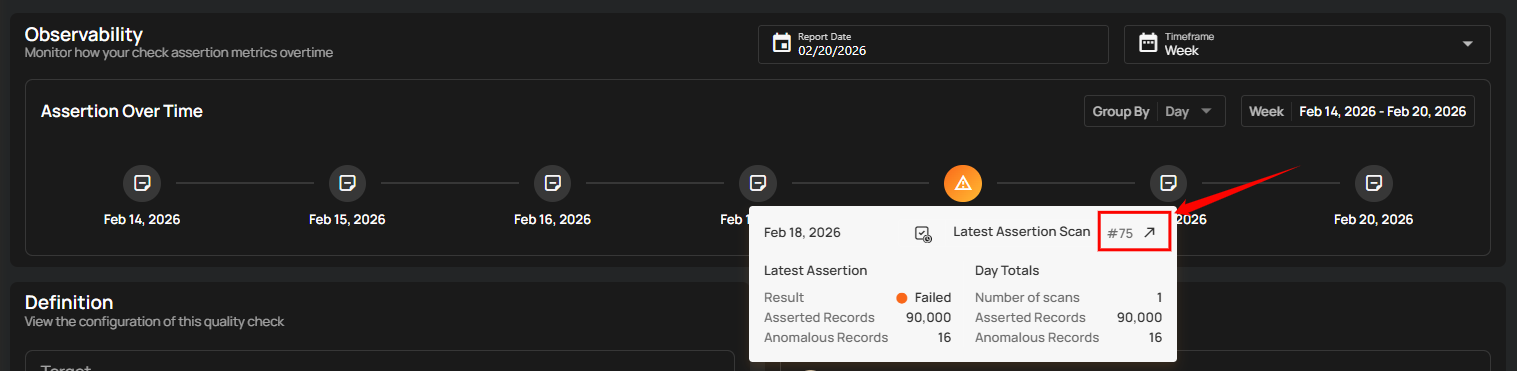
Task: Click the Number of scans value 1
Action: pyautogui.click(x=1158, y=297)
